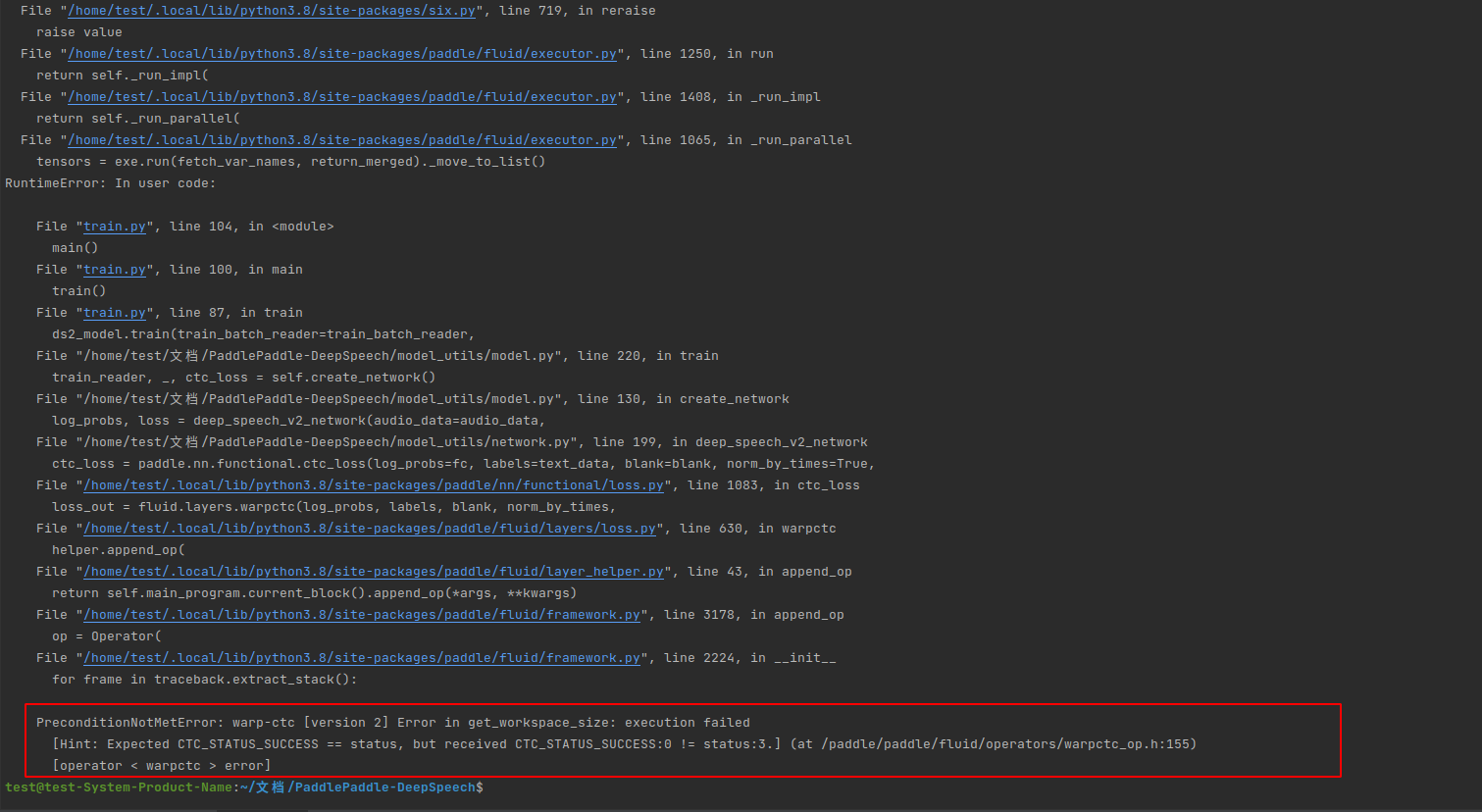Image resolution: width=1482 pixels, height=812 pixels.
Task: Open the six.py link at line 719
Action: [271, 10]
